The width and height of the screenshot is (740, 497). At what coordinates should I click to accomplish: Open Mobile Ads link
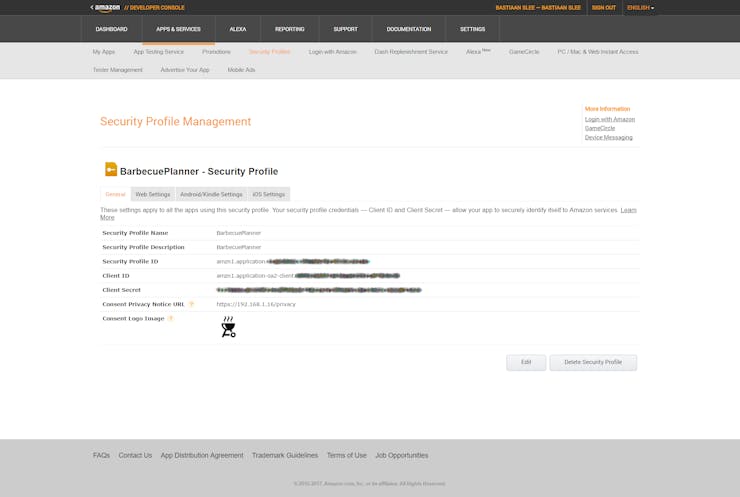coord(241,70)
